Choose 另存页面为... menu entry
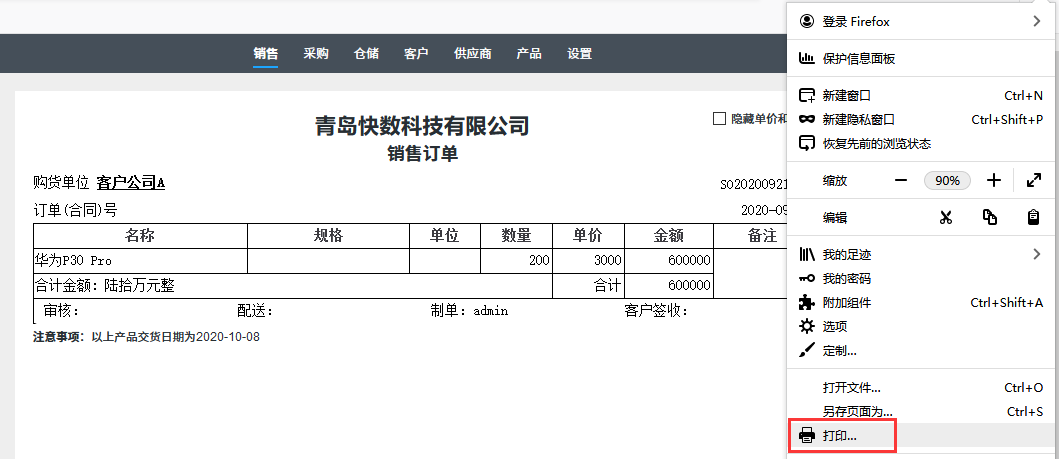The width and height of the screenshot is (1059, 459). [857, 411]
